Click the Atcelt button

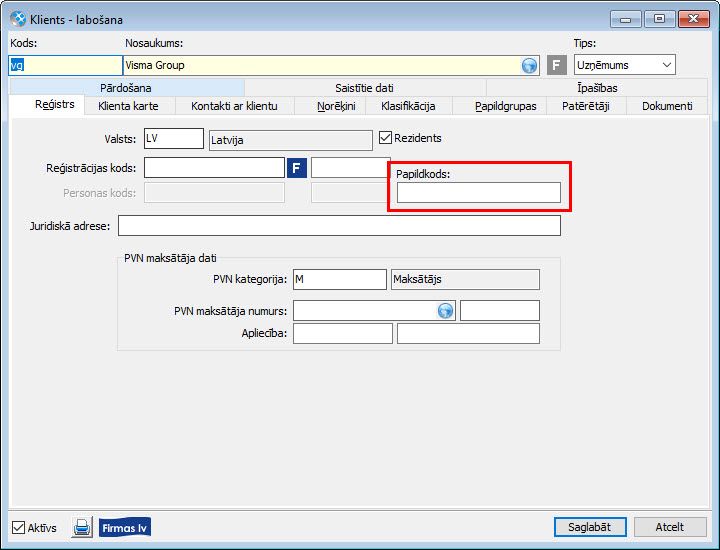[x=669, y=527]
